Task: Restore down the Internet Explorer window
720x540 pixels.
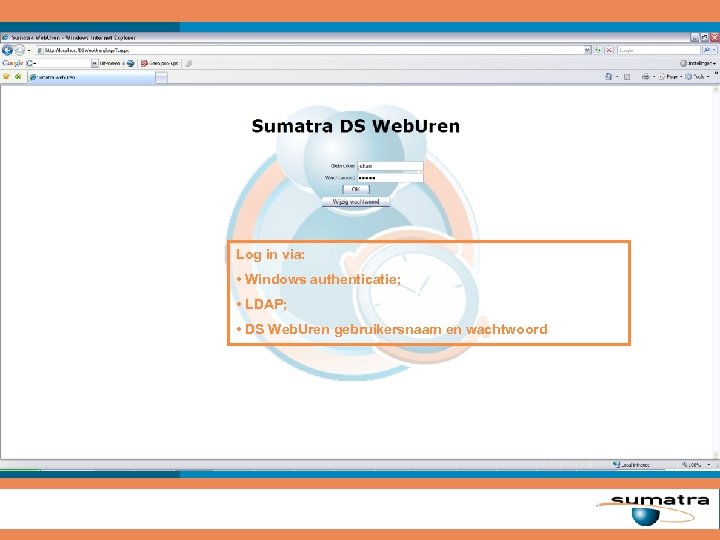Action: pos(705,38)
